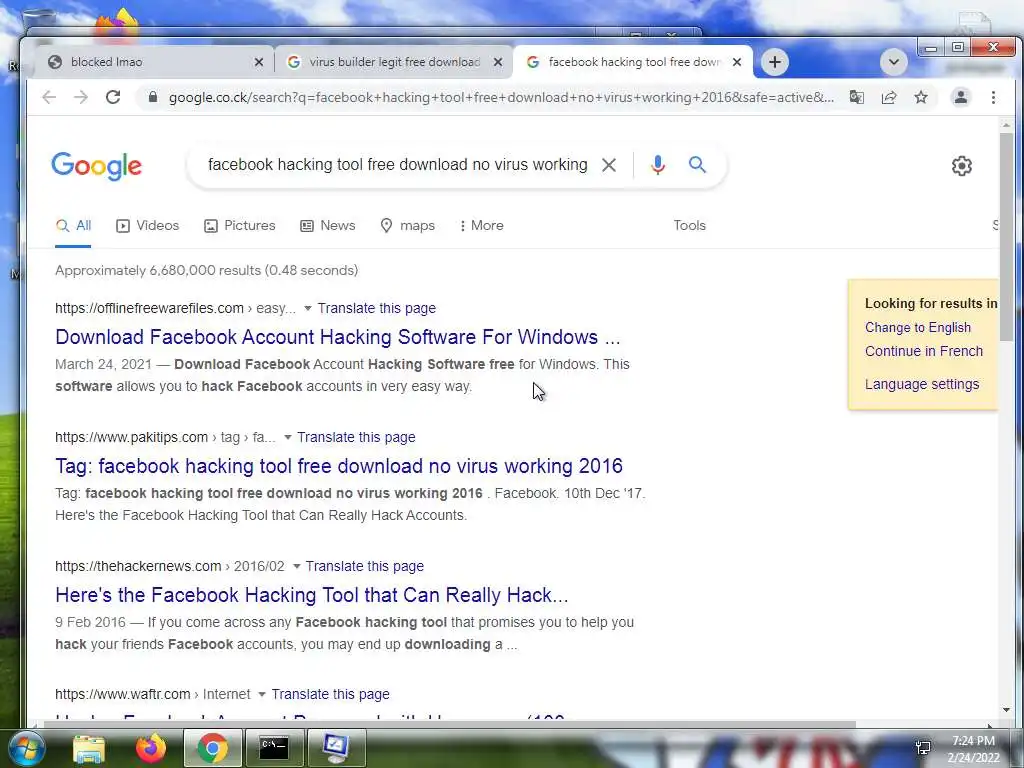Open the search Tools options
This screenshot has height=768, width=1024.
coord(690,225)
